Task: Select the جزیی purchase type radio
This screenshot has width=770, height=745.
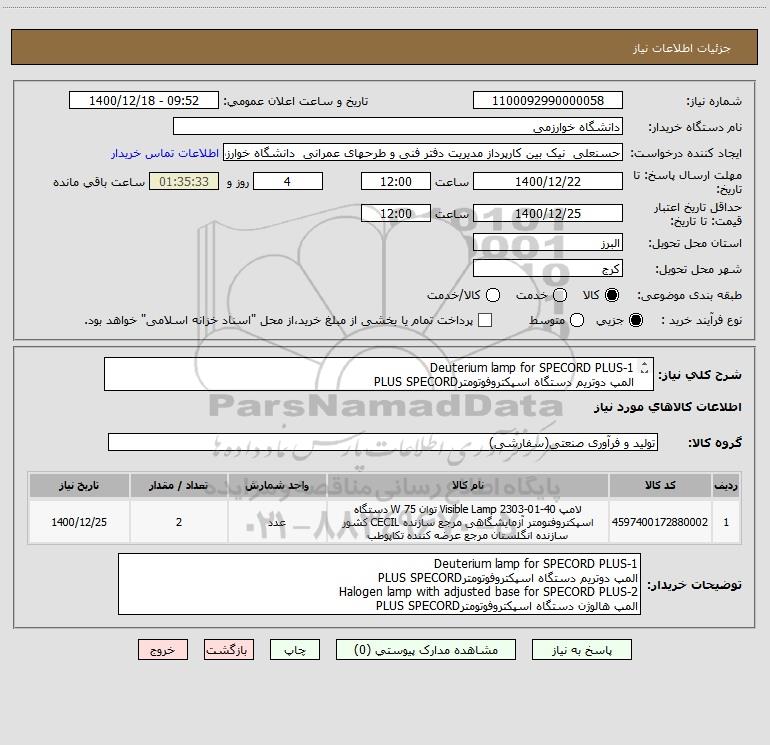Action: [x=636, y=320]
